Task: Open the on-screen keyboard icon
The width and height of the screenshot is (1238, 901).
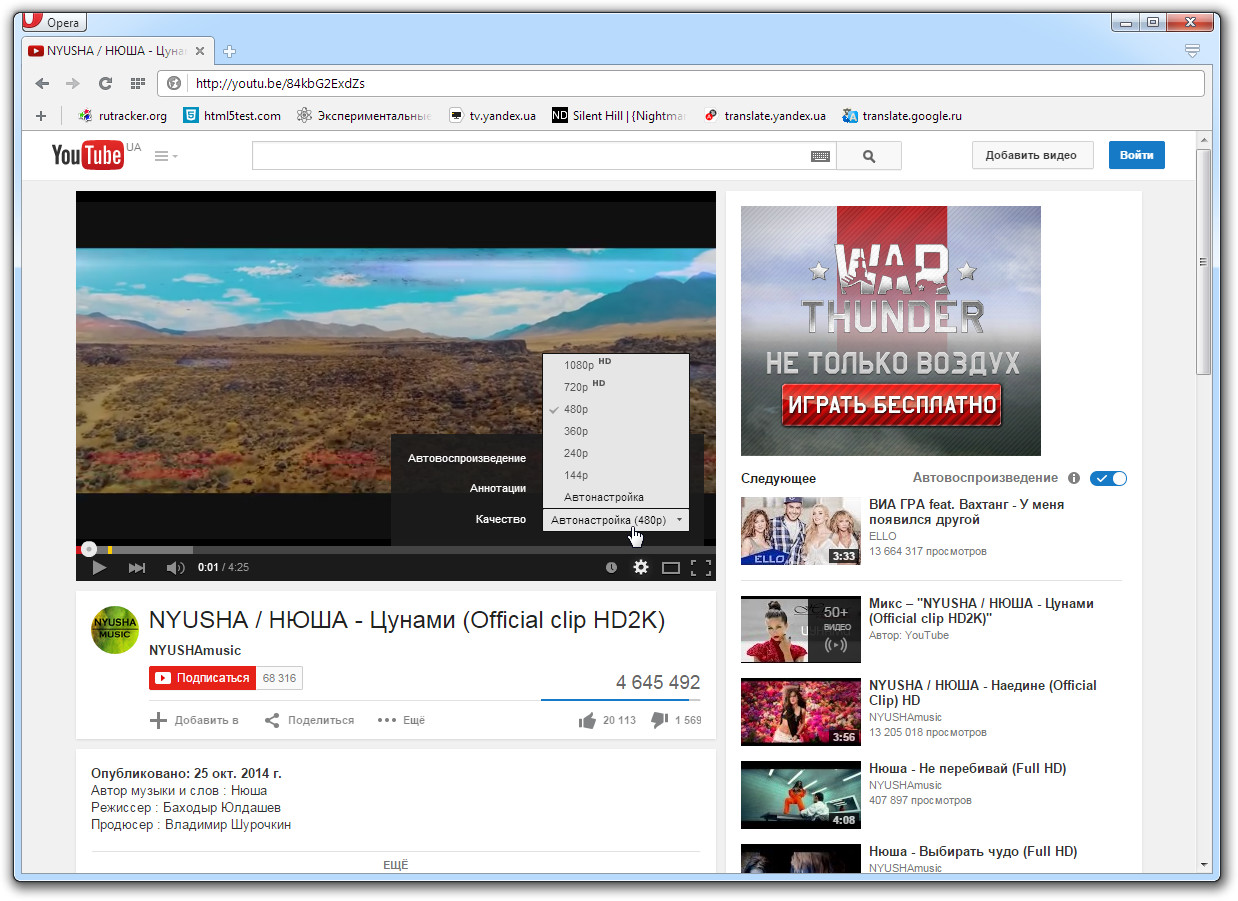Action: tap(821, 156)
